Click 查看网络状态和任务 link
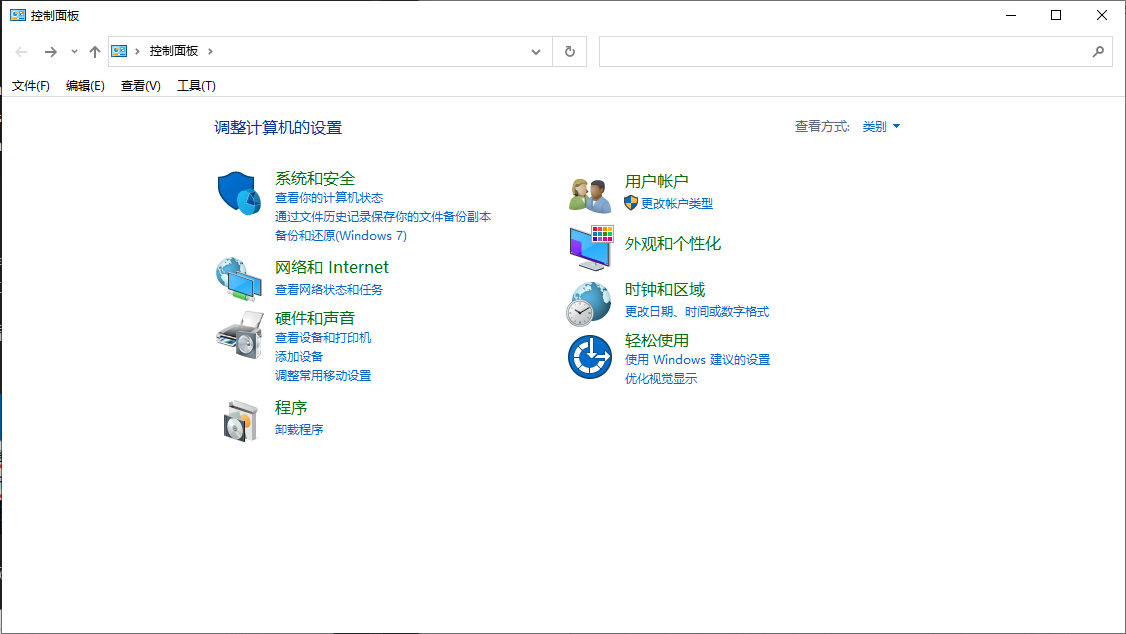Screen dimensions: 1126x634 tap(329, 290)
